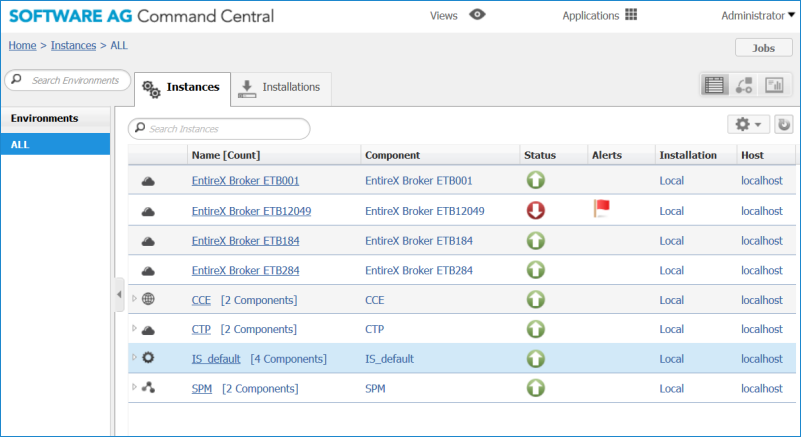801x437 pixels.
Task: Select the landscape topology view icon
Action: click(x=744, y=85)
